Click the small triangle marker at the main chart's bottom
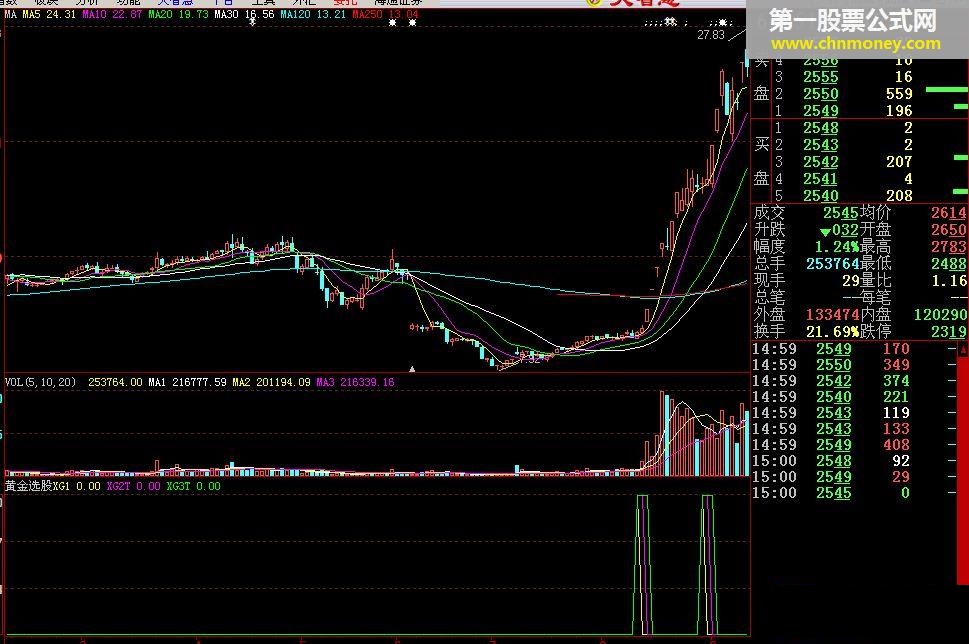Image resolution: width=969 pixels, height=644 pixels. (x=412, y=369)
